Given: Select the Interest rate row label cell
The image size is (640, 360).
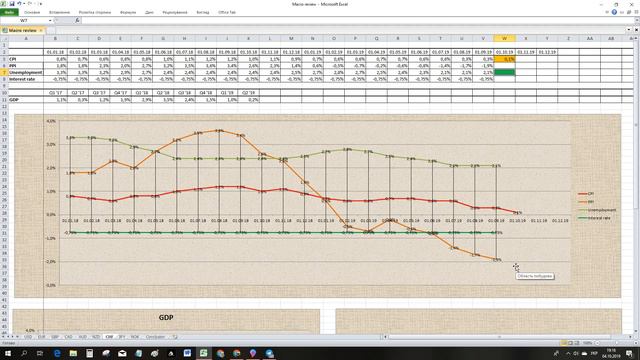Looking at the screenshot, I should 26,79.
